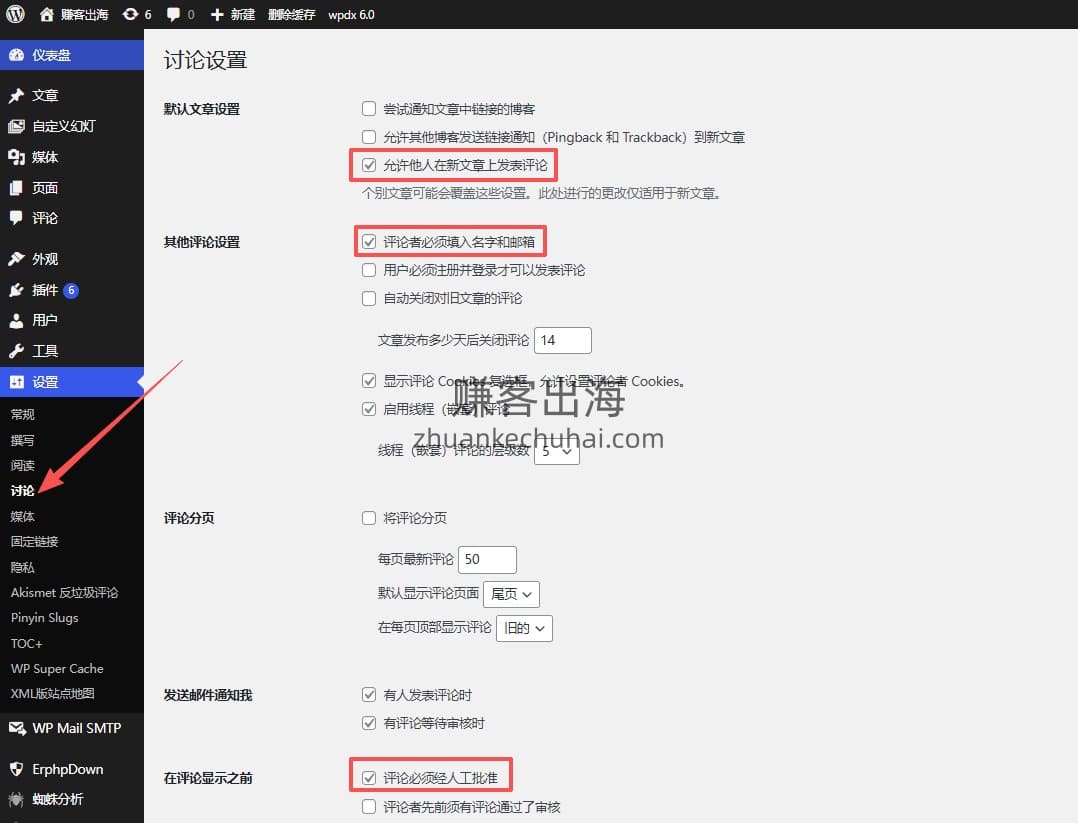Expand the threaded comments depth dropdown
1078x823 pixels.
[557, 452]
